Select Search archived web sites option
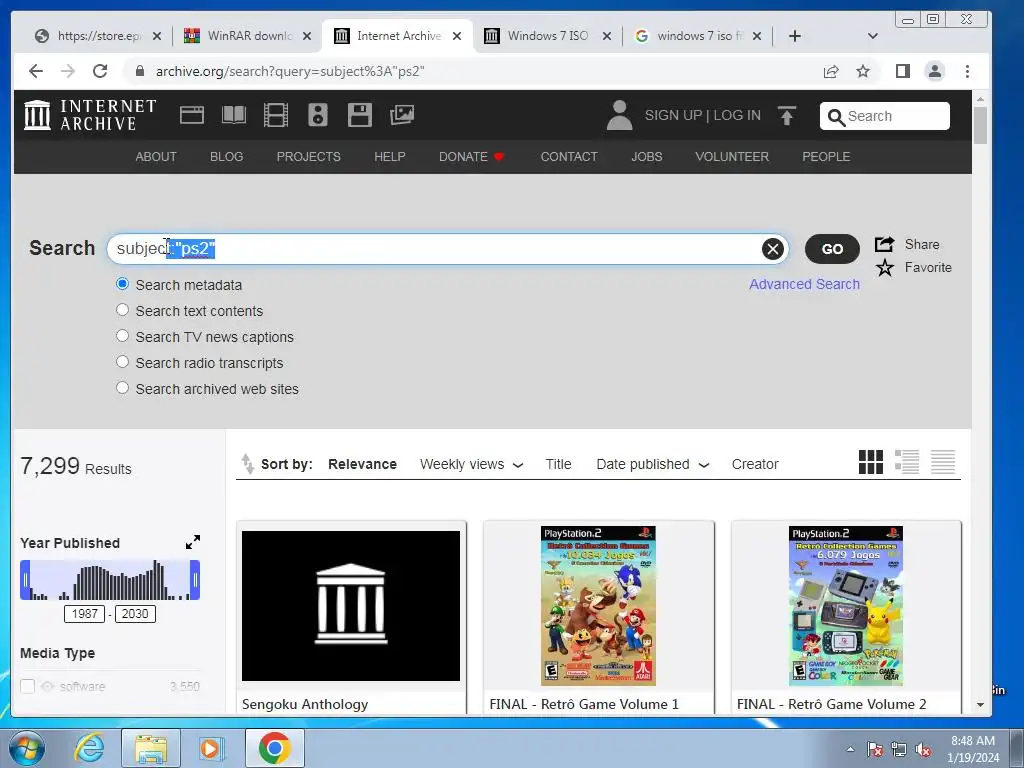 [x=122, y=387]
